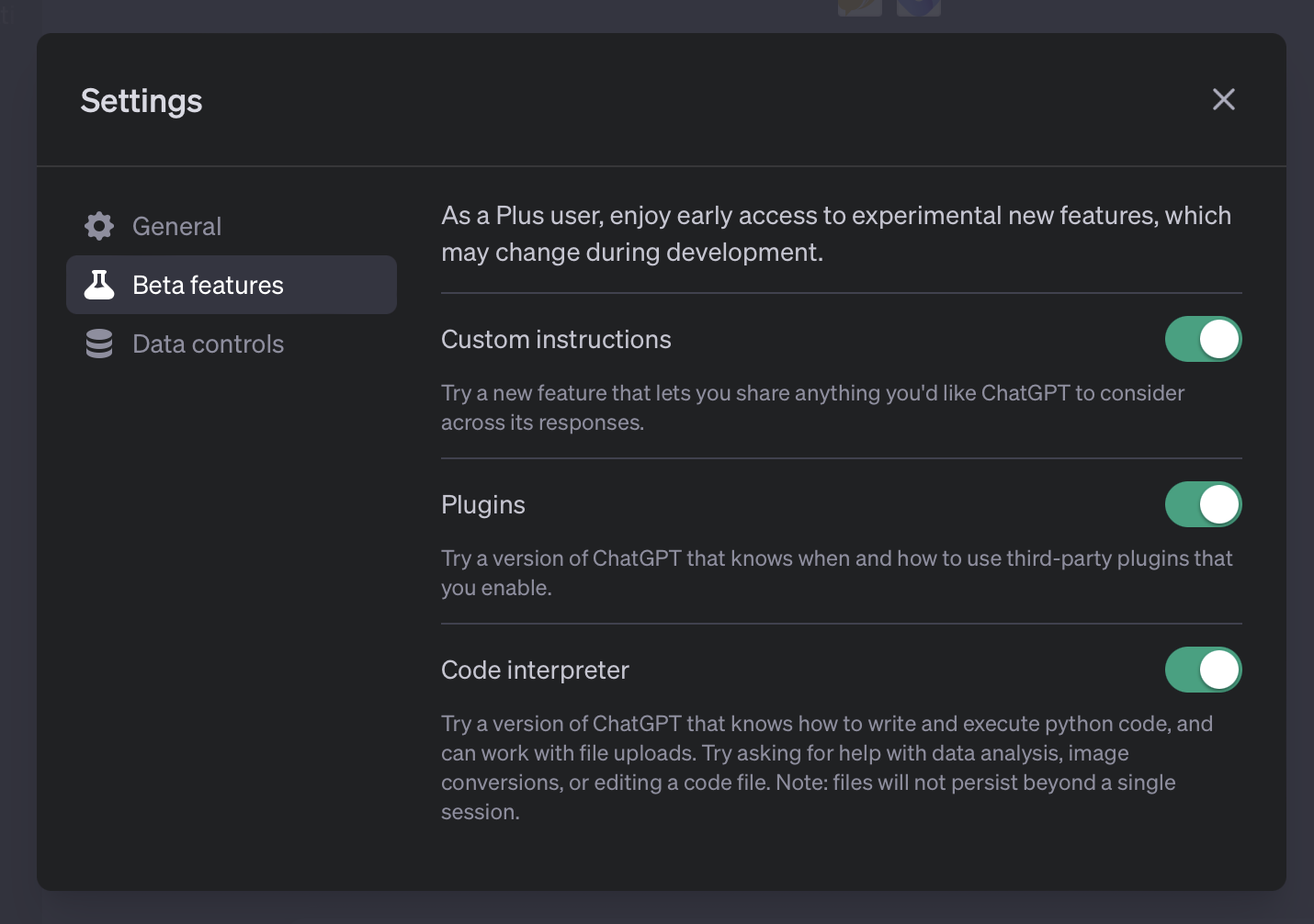Switch to the Data controls tab

(x=208, y=344)
